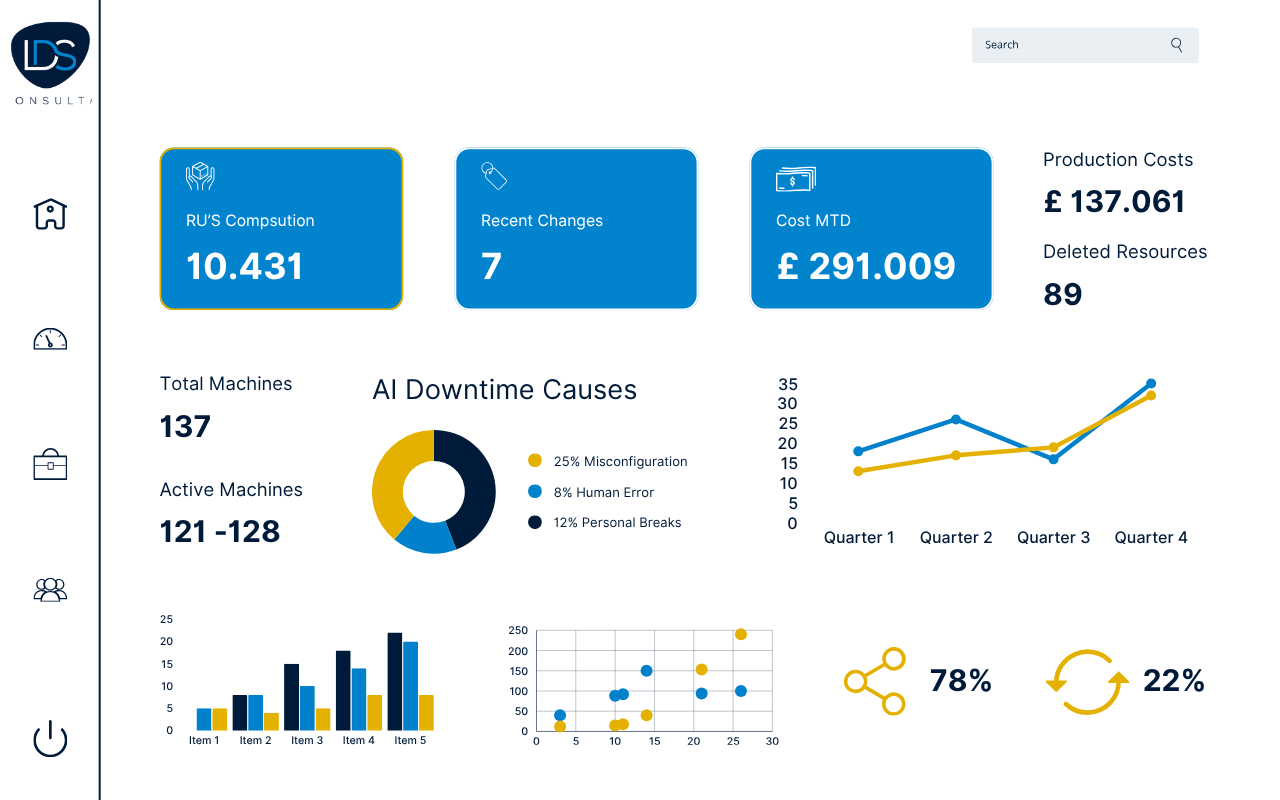This screenshot has height=800, width=1280.
Task: Open the briefcase icon in sidebar
Action: tap(50, 465)
